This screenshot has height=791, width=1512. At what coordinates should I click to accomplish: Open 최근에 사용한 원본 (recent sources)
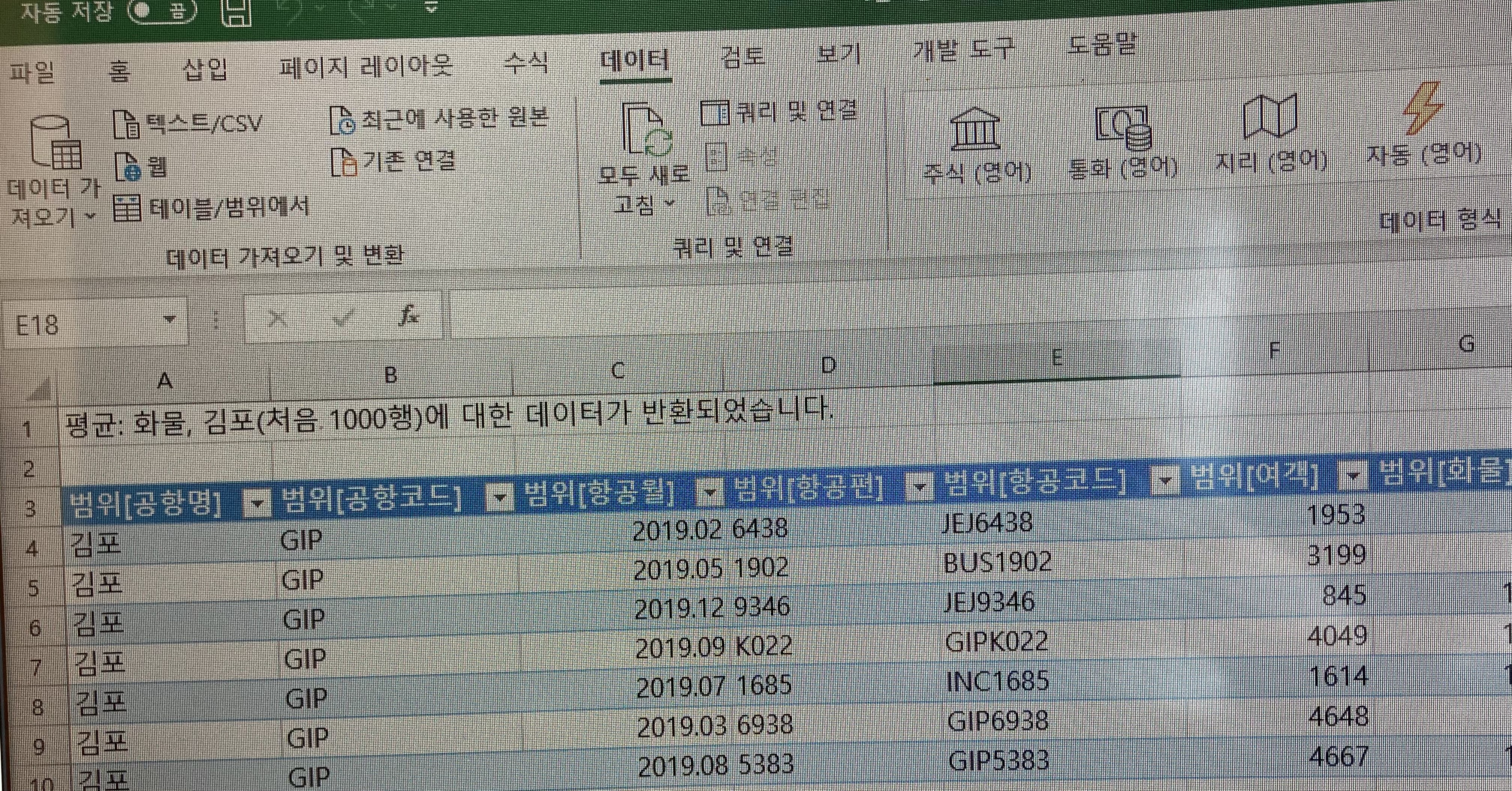343,121
